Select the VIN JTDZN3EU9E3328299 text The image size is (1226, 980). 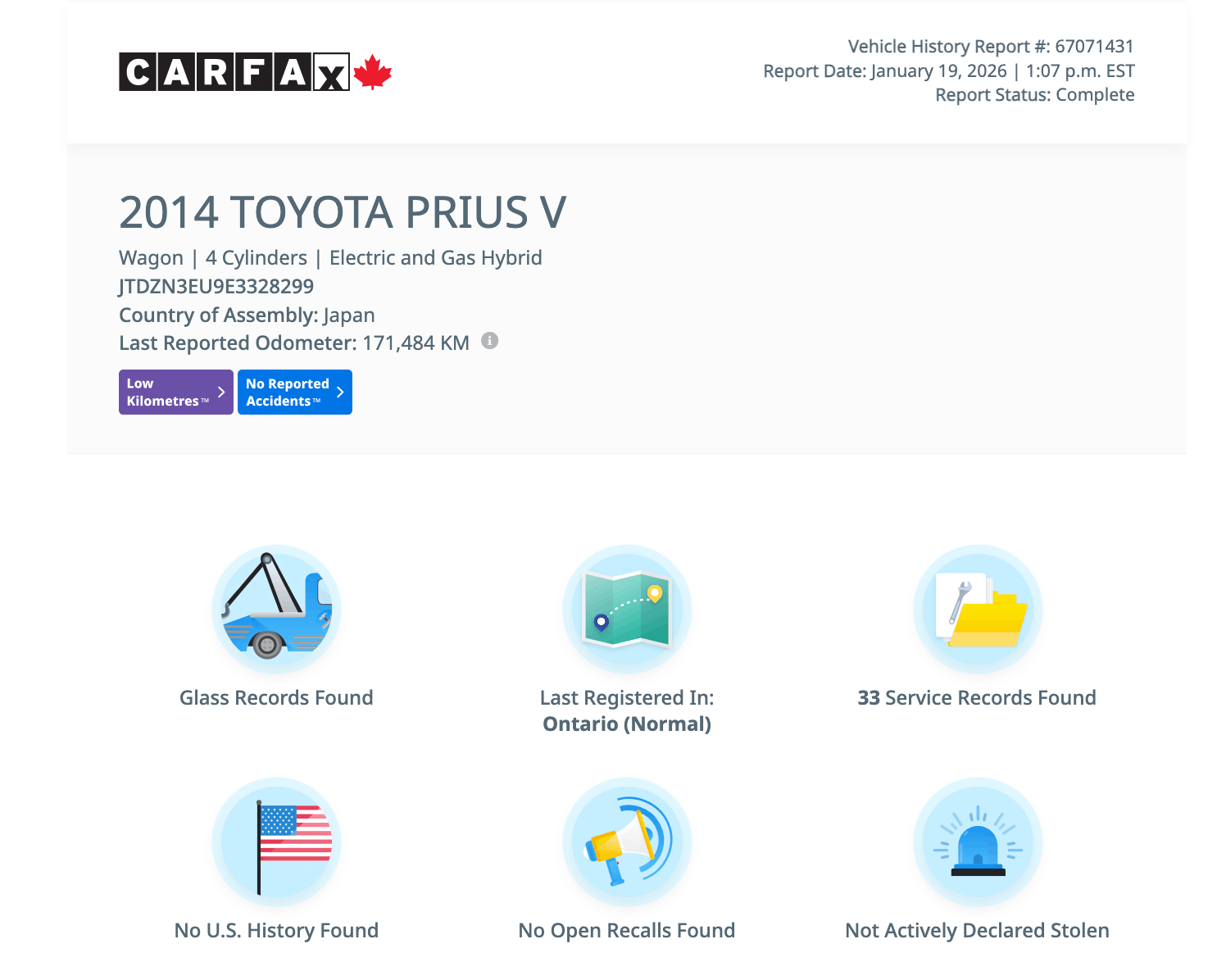[216, 287]
